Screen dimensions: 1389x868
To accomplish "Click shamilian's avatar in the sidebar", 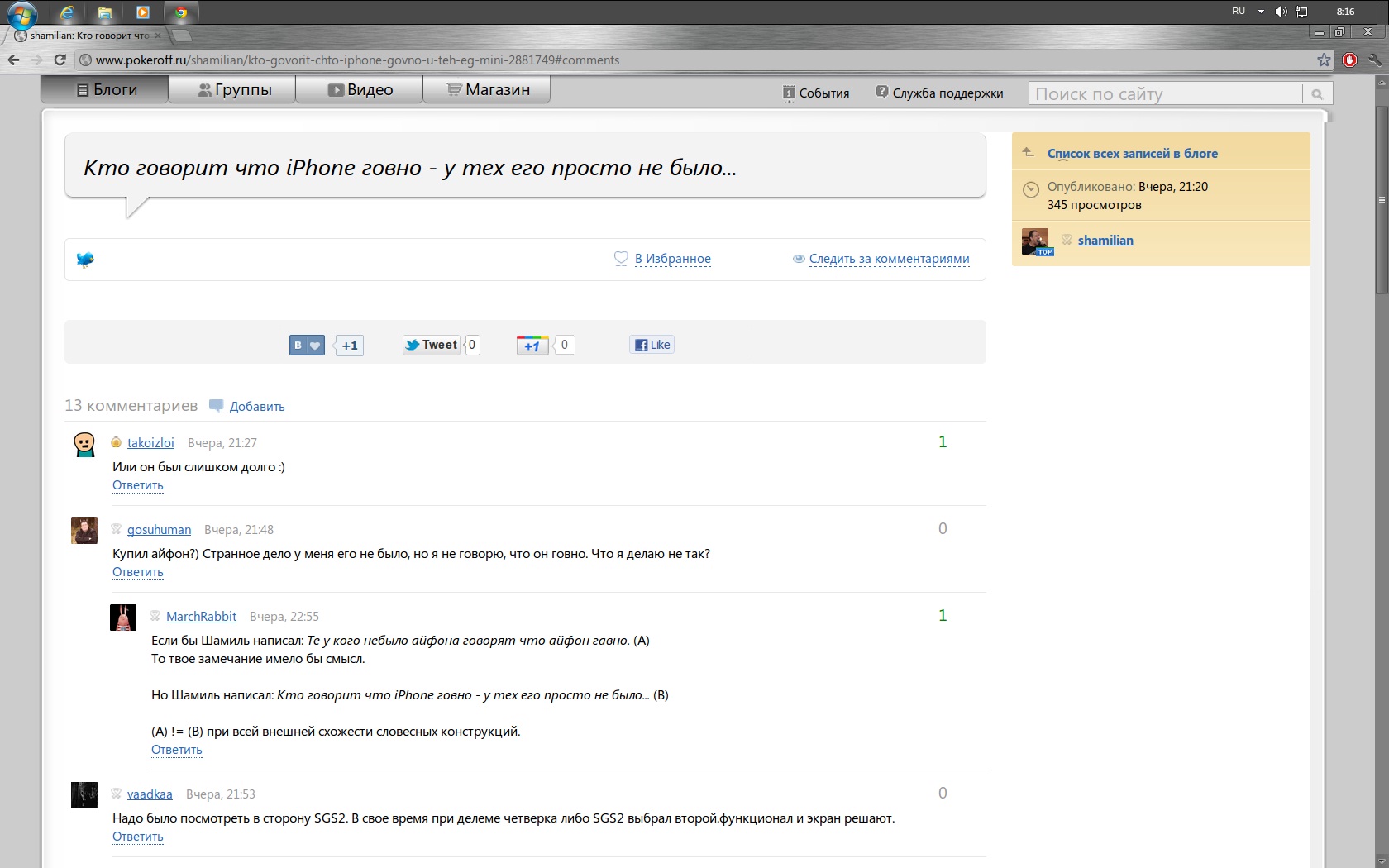I will pos(1037,241).
